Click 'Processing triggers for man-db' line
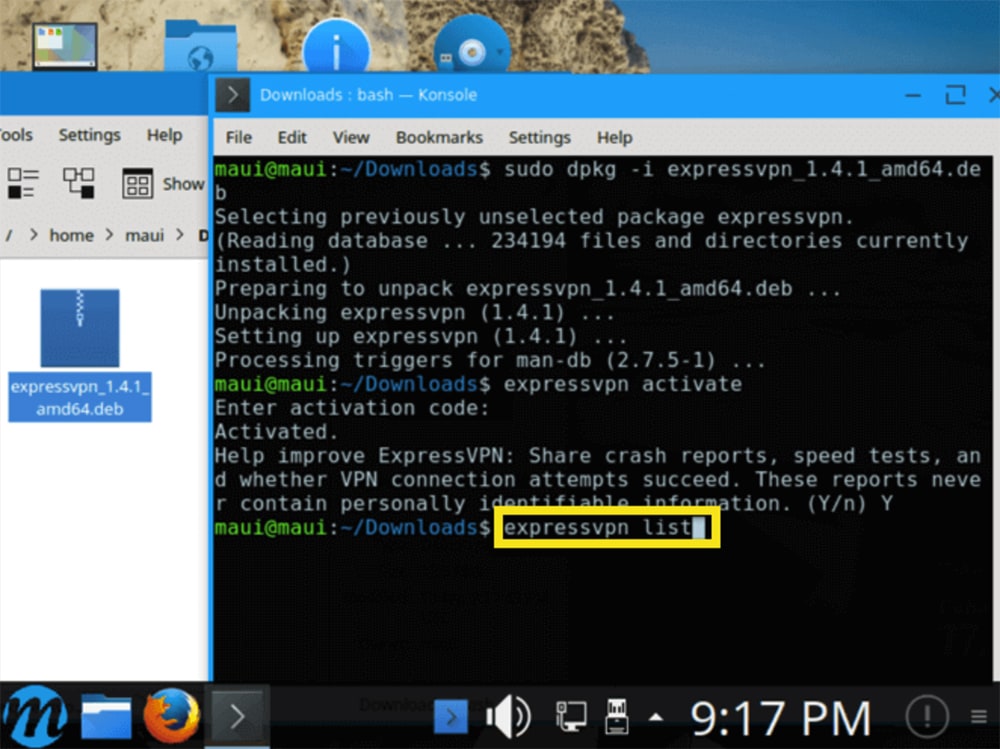 (x=490, y=360)
